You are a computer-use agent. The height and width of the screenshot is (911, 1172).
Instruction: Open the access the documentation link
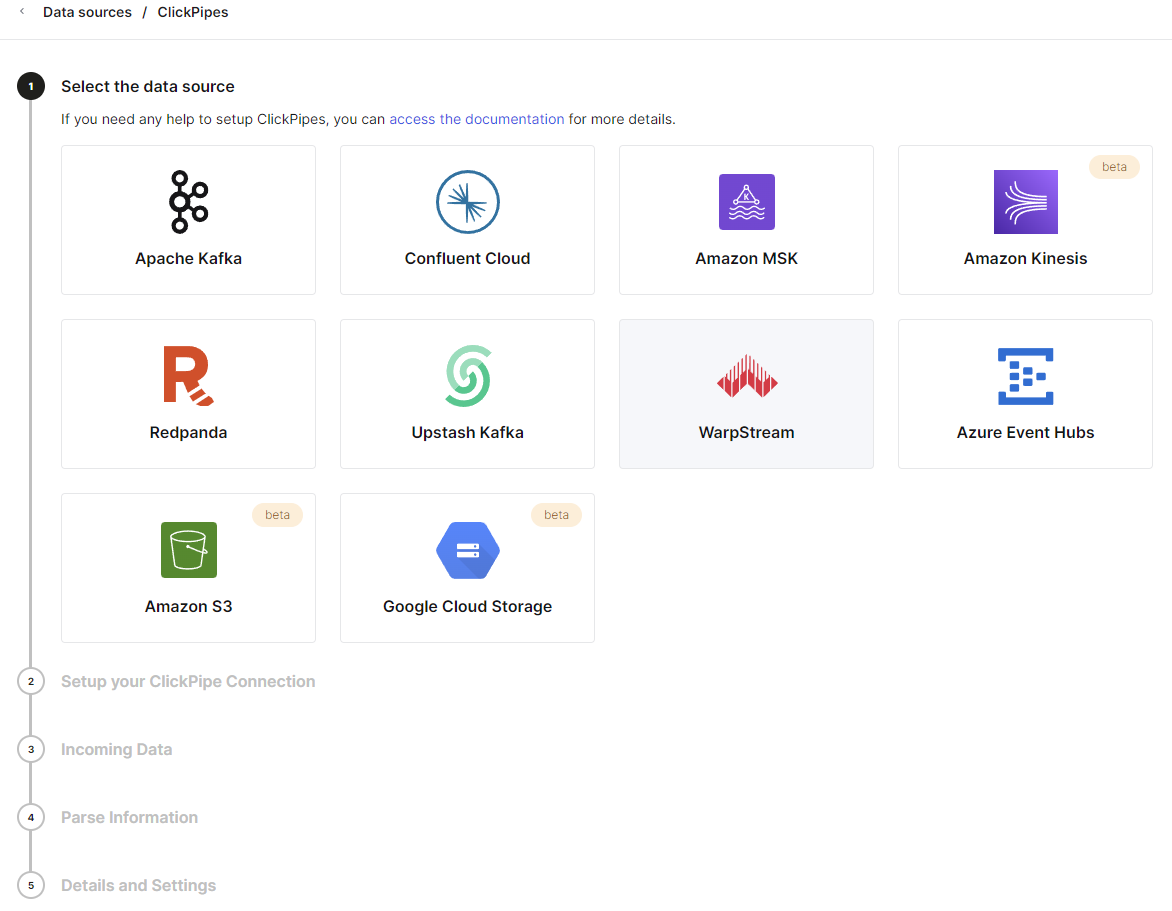(476, 119)
